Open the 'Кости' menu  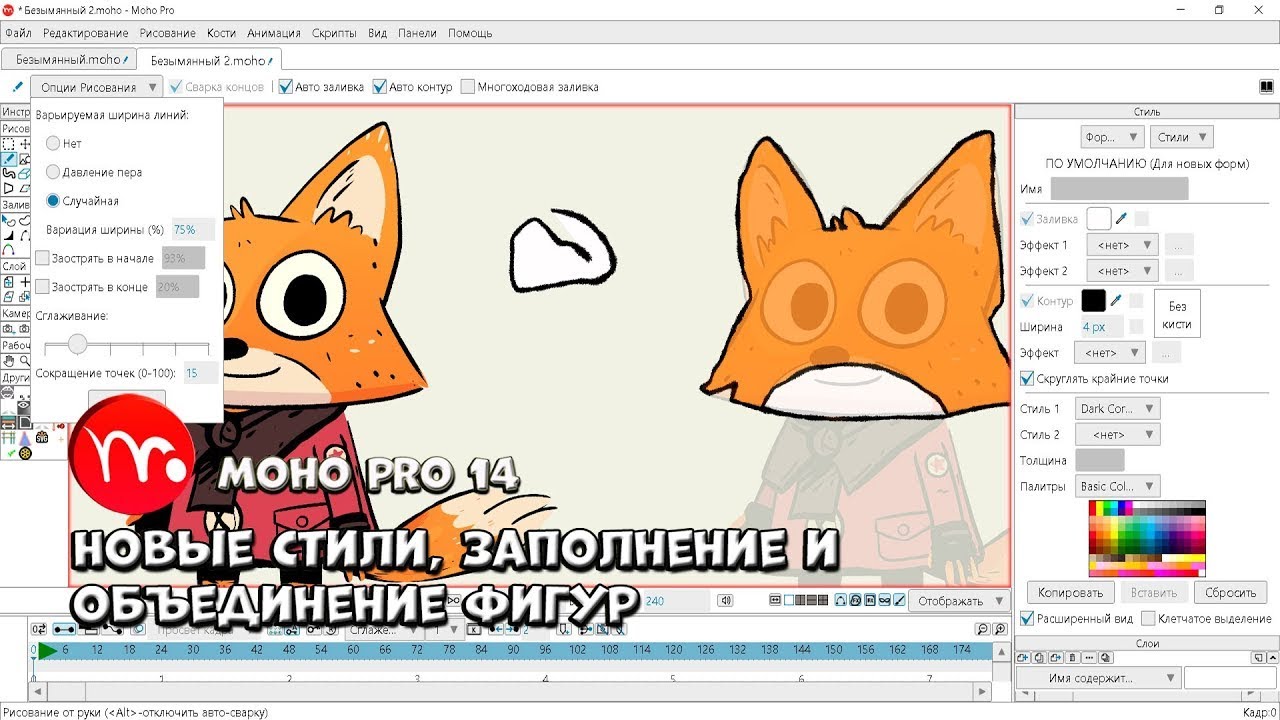point(221,33)
